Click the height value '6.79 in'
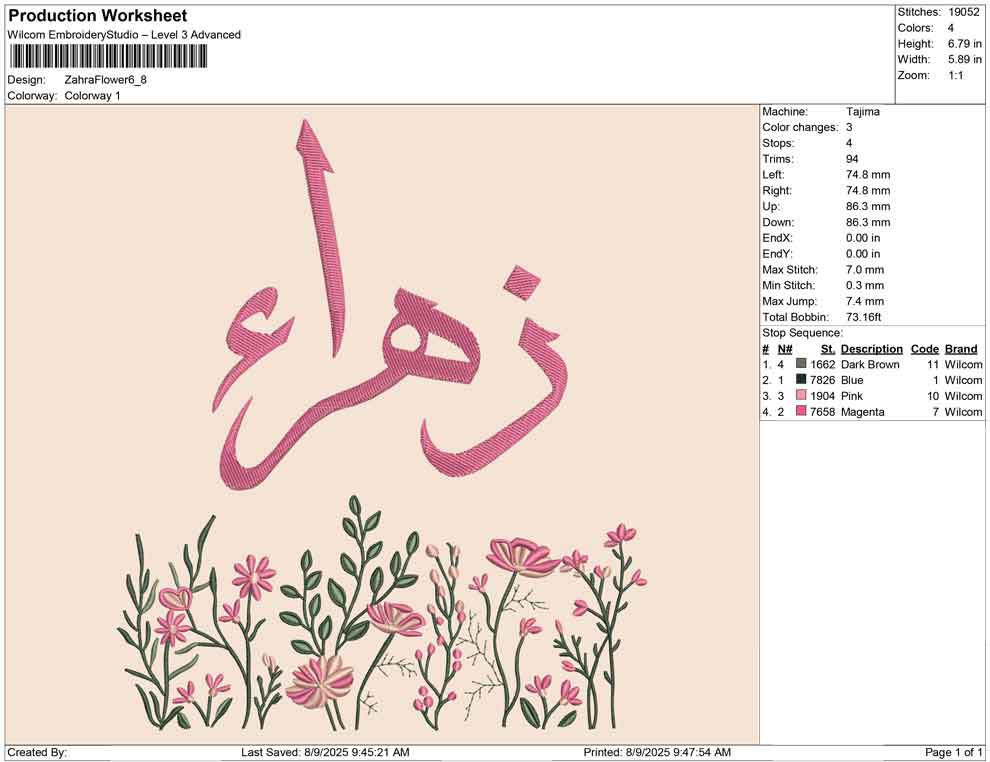This screenshot has height=762, width=990. click(x=965, y=44)
